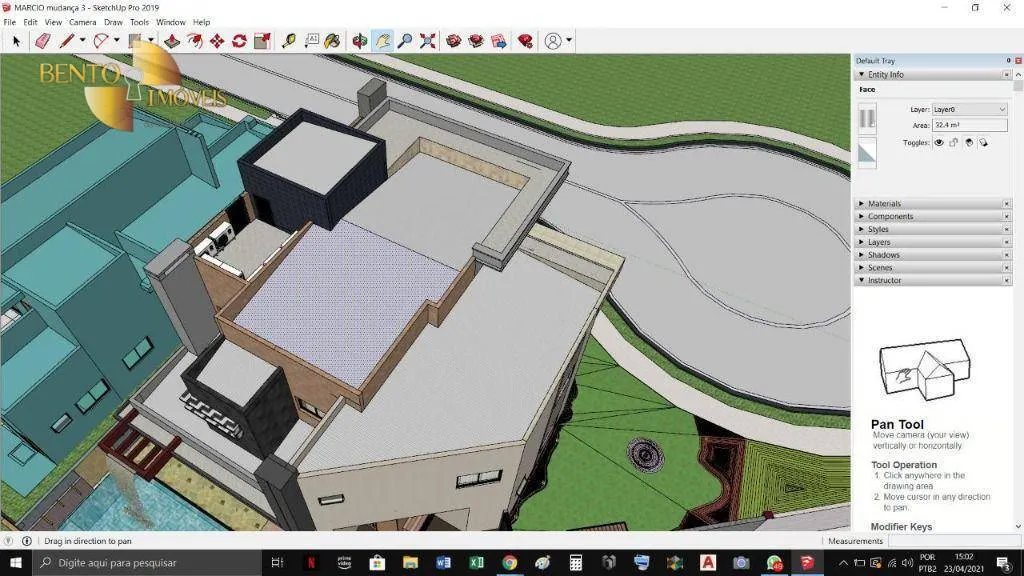Expand the Materials panel
The image size is (1024, 576).
point(884,204)
